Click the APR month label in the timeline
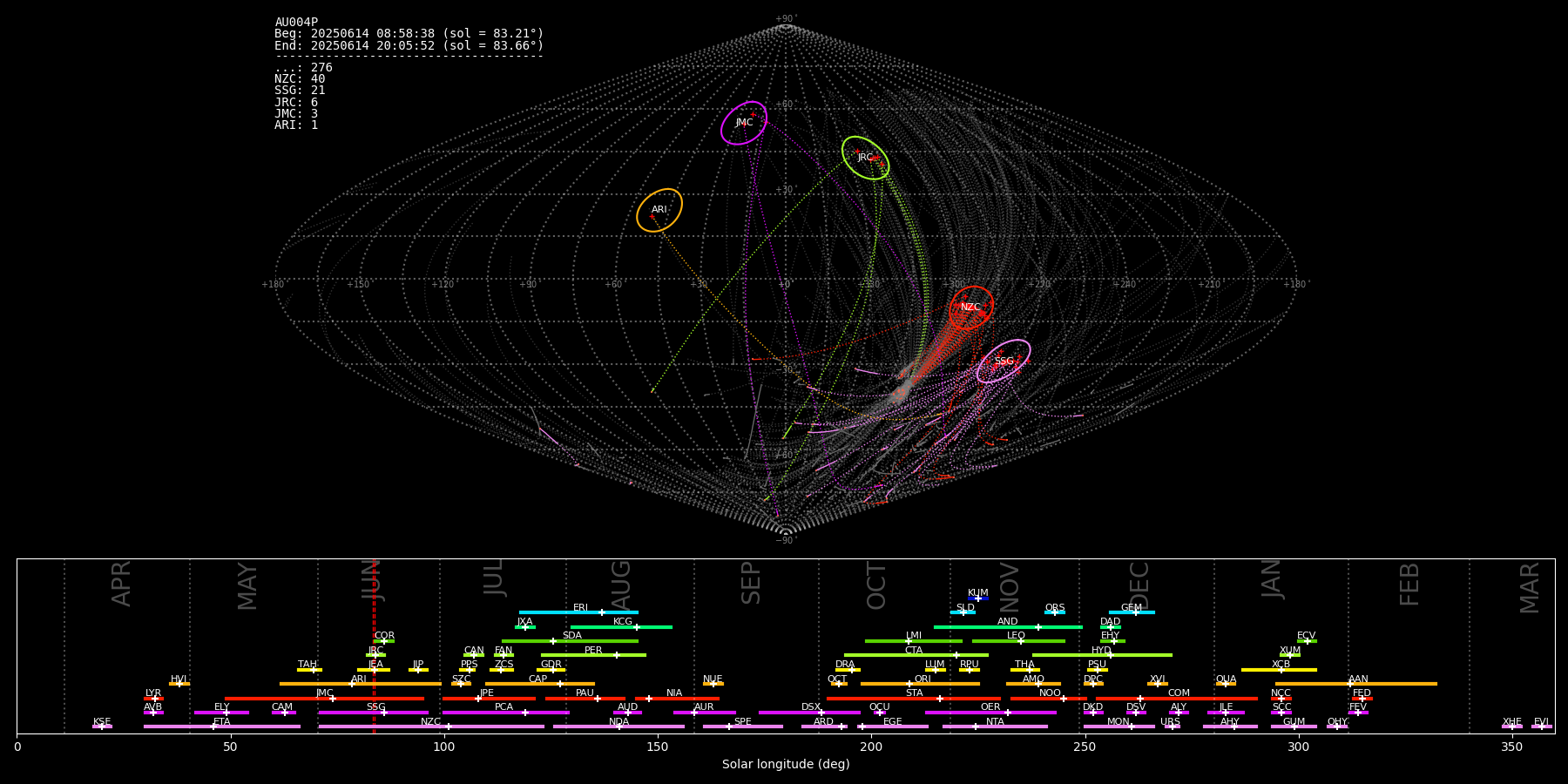1568x784 pixels. pyautogui.click(x=121, y=584)
